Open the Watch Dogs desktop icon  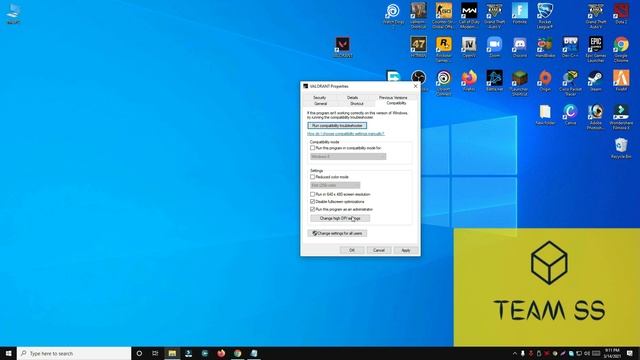(x=393, y=13)
